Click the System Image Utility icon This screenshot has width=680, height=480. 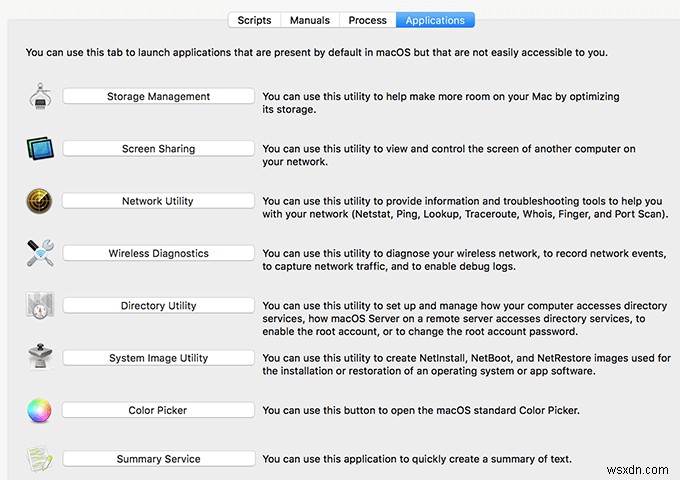[x=39, y=357]
